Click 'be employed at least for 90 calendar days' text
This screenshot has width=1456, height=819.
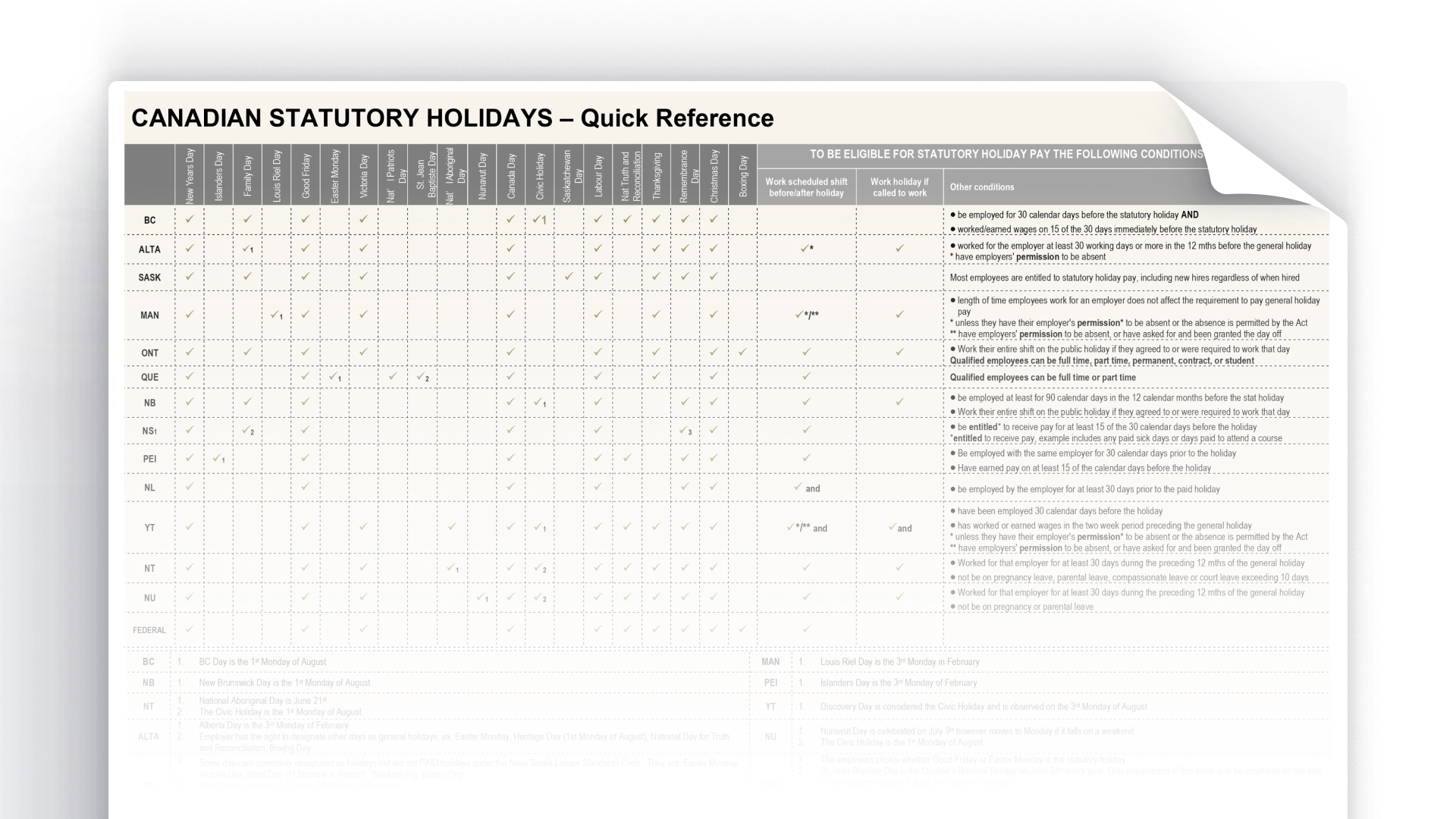[1117, 398]
